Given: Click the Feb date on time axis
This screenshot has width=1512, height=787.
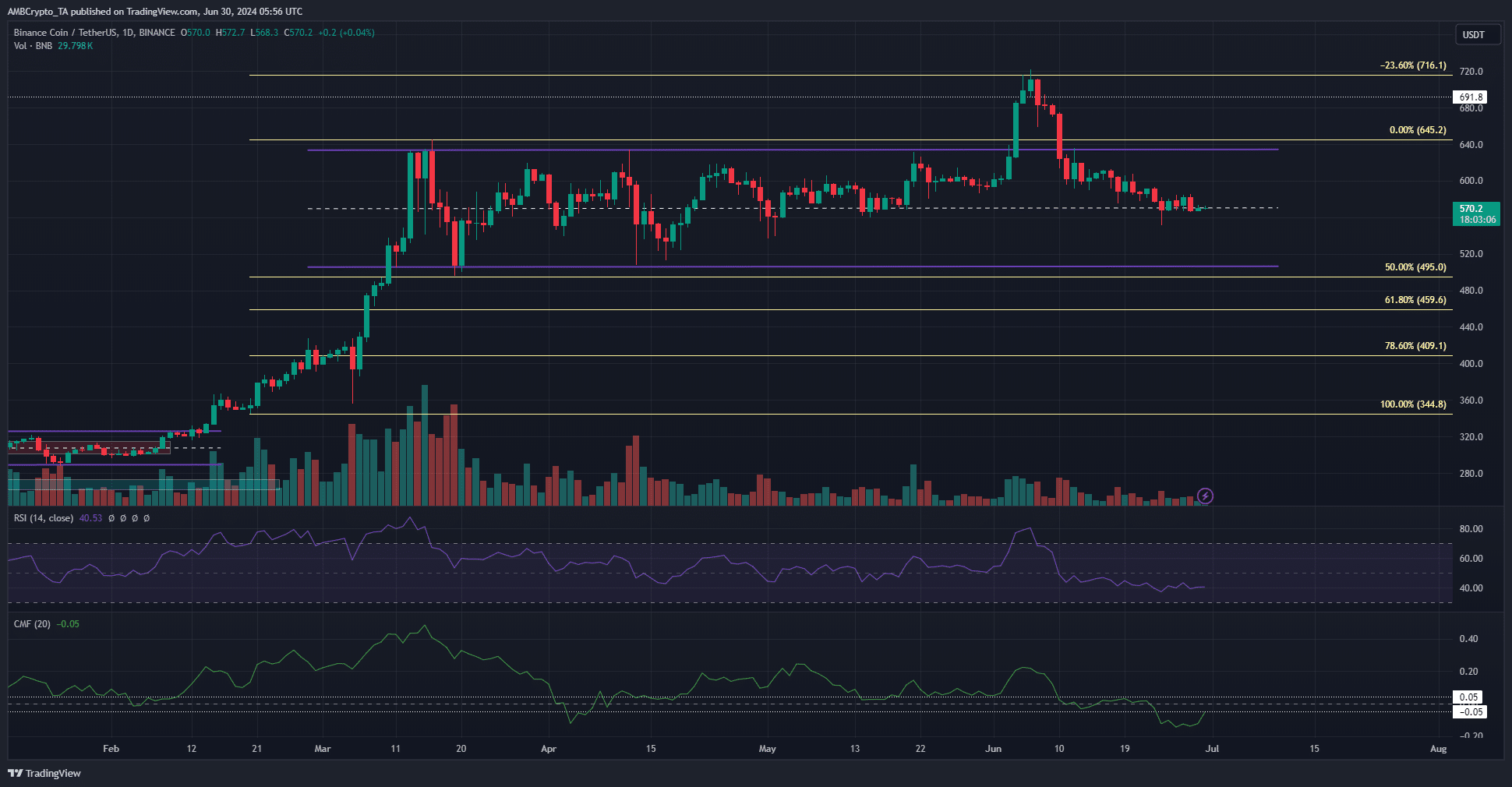Looking at the screenshot, I should tap(111, 749).
